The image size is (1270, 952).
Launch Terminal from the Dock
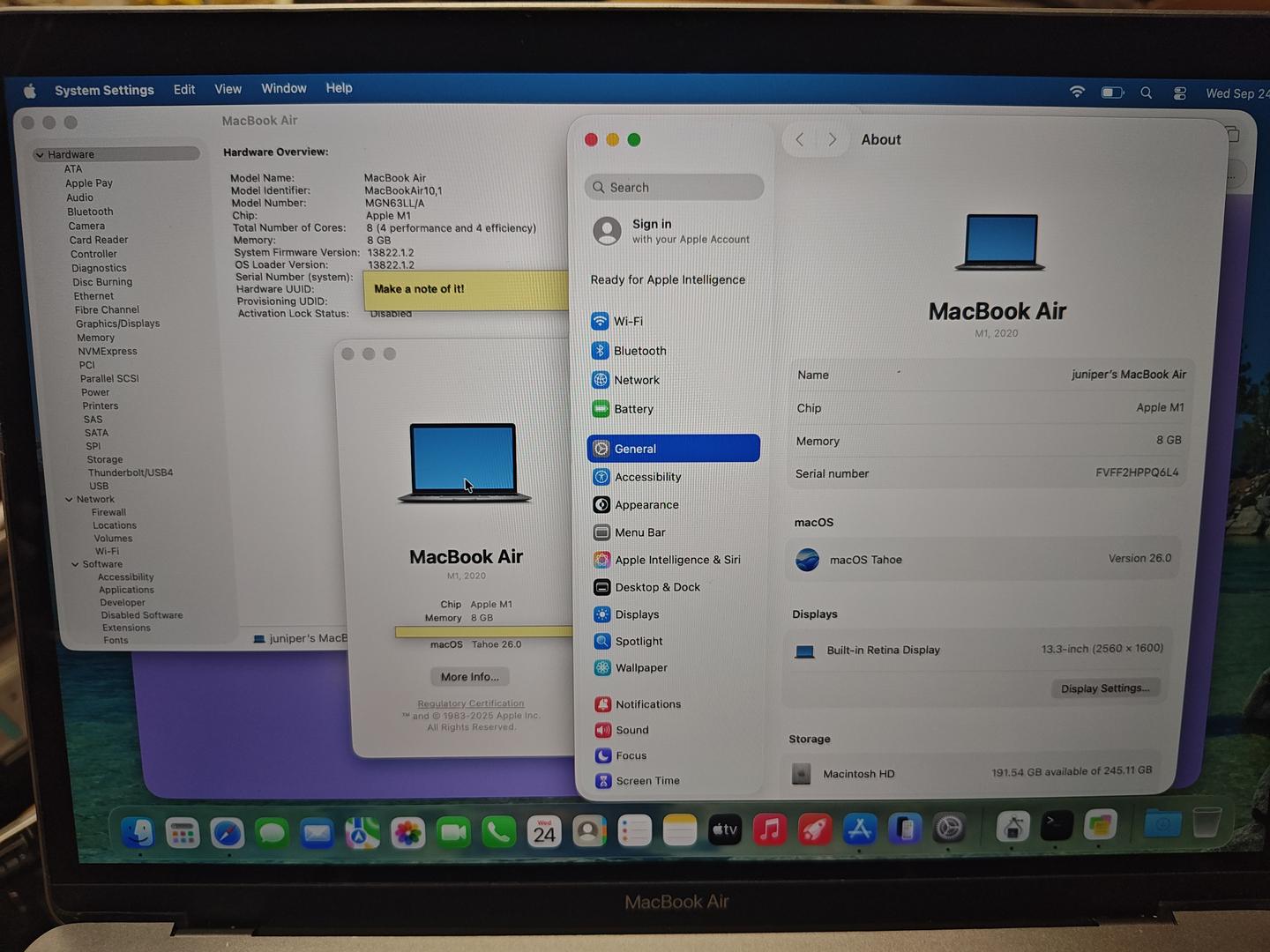(x=1057, y=826)
